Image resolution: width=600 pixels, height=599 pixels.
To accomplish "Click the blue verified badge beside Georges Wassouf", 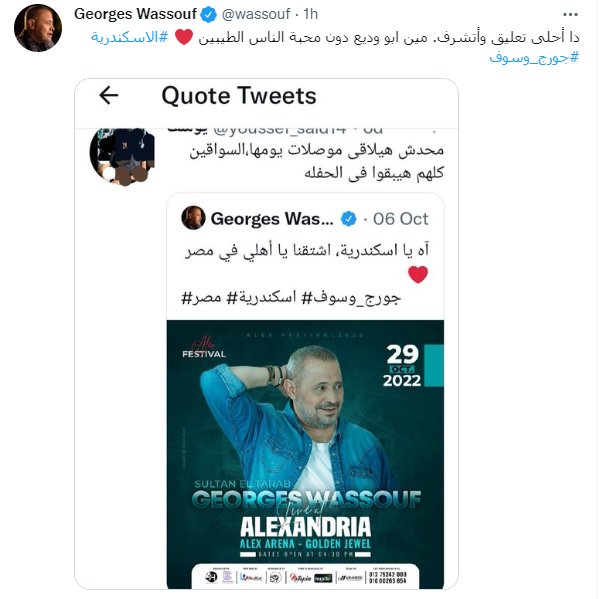I will coord(209,15).
